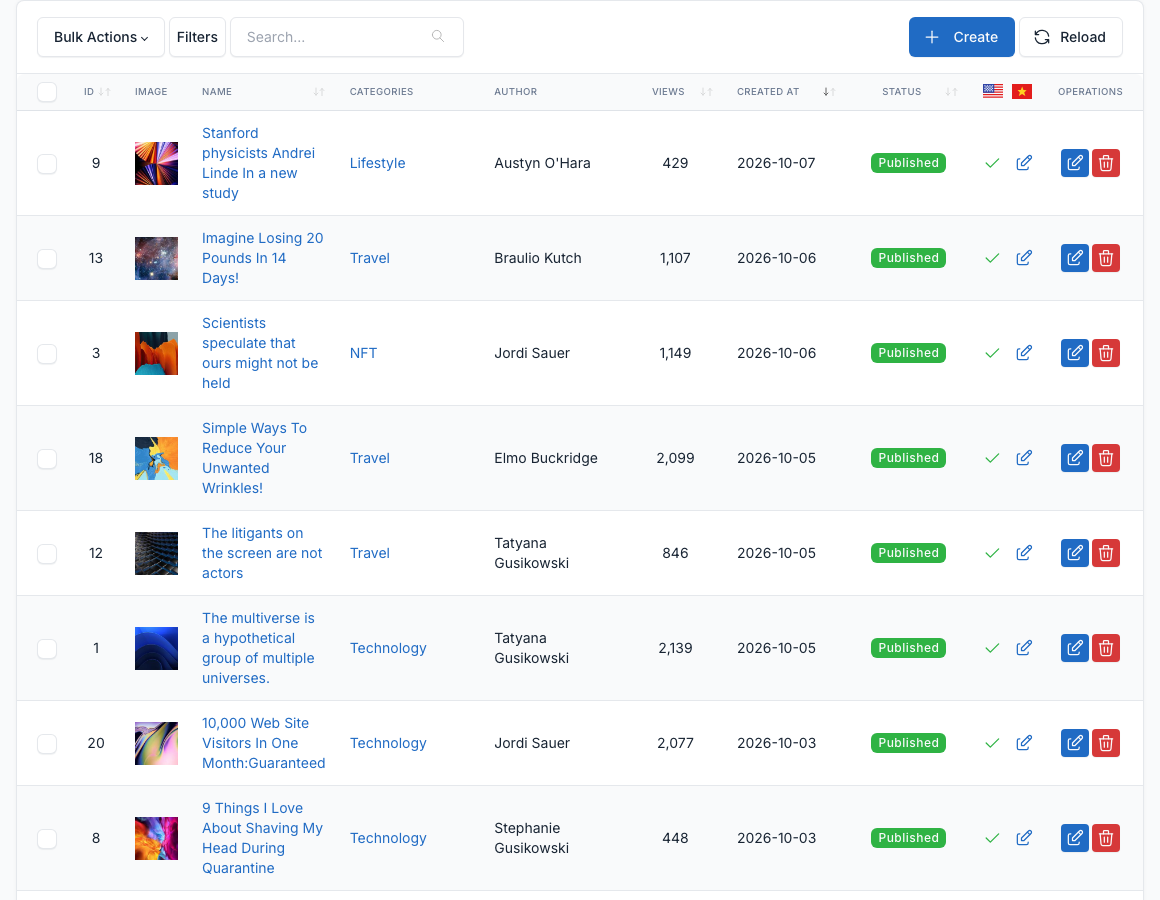Screen dimensions: 1160x900
Task: Click Vietnamese flag icon in table header
Action: click(x=1022, y=91)
